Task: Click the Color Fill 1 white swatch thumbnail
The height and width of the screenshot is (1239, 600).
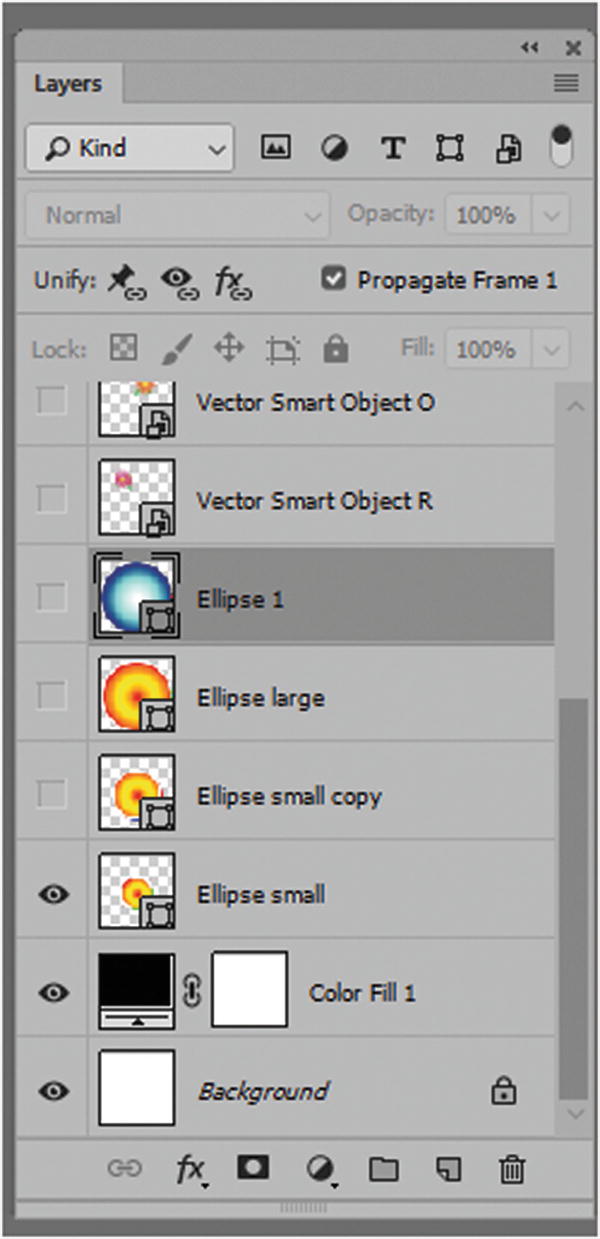Action: 249,992
